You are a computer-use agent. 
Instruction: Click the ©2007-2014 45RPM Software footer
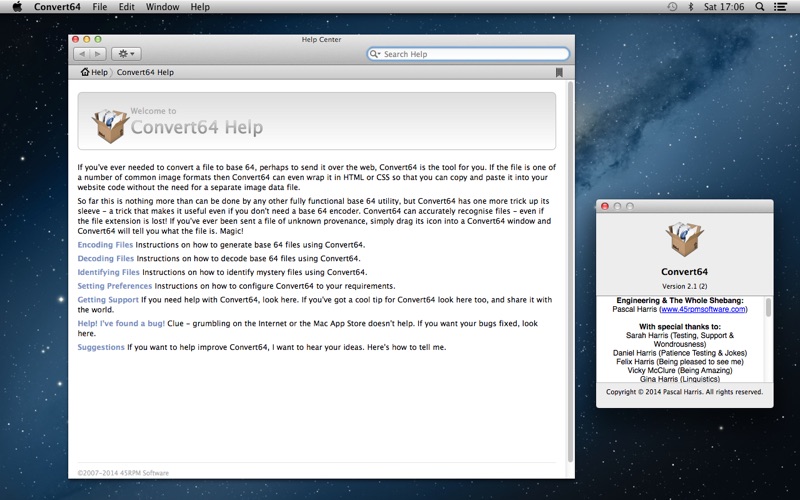pyautogui.click(x=123, y=473)
